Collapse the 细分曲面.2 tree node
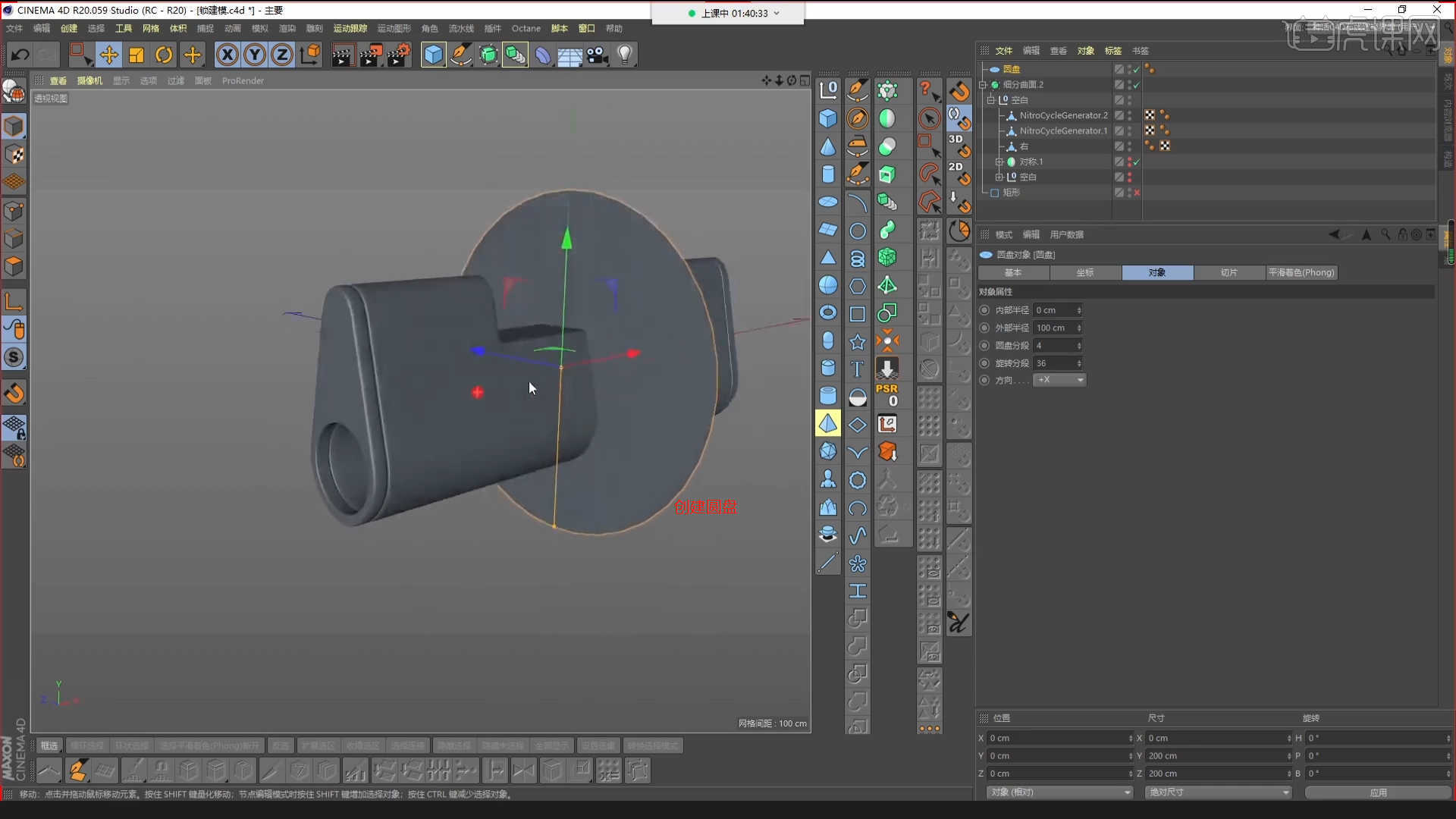This screenshot has width=1456, height=819. click(983, 85)
